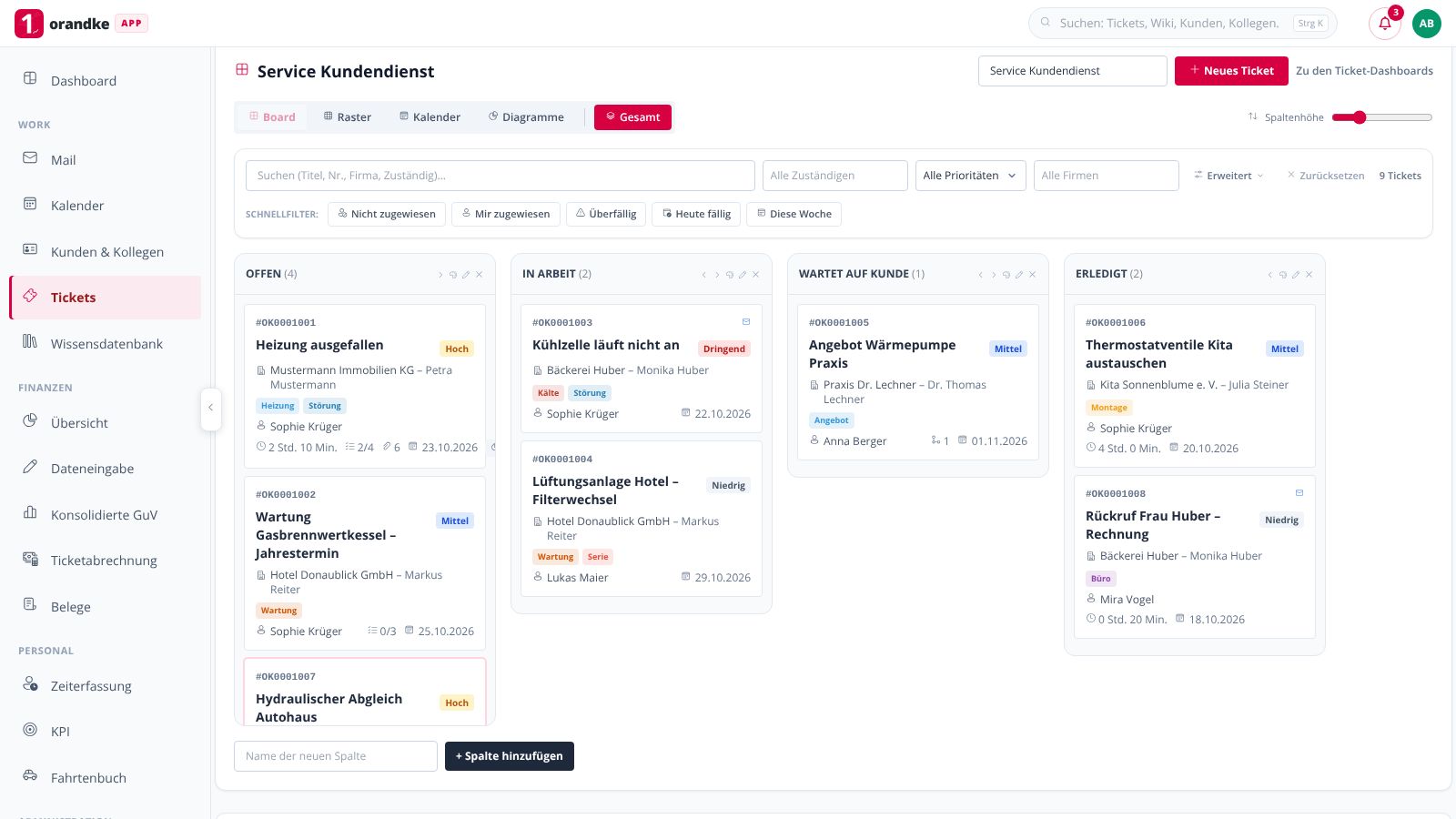Screen dimensions: 1456x819
Task: Click the color icon on ERLEDIGT column
Action: click(x=1283, y=274)
